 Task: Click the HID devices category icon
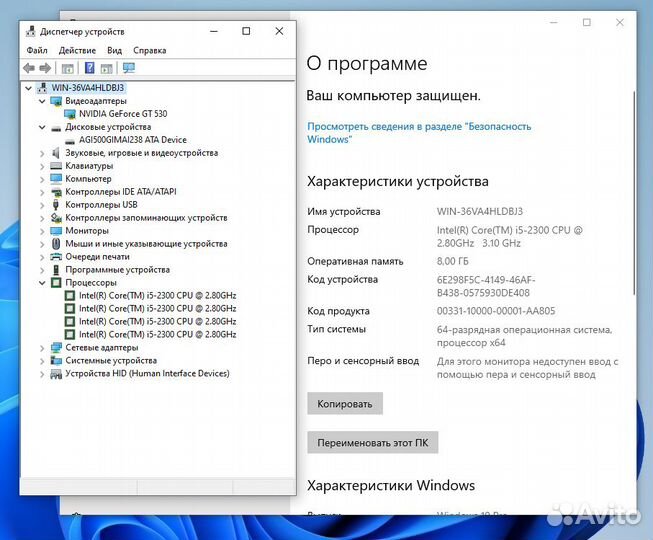[56, 374]
